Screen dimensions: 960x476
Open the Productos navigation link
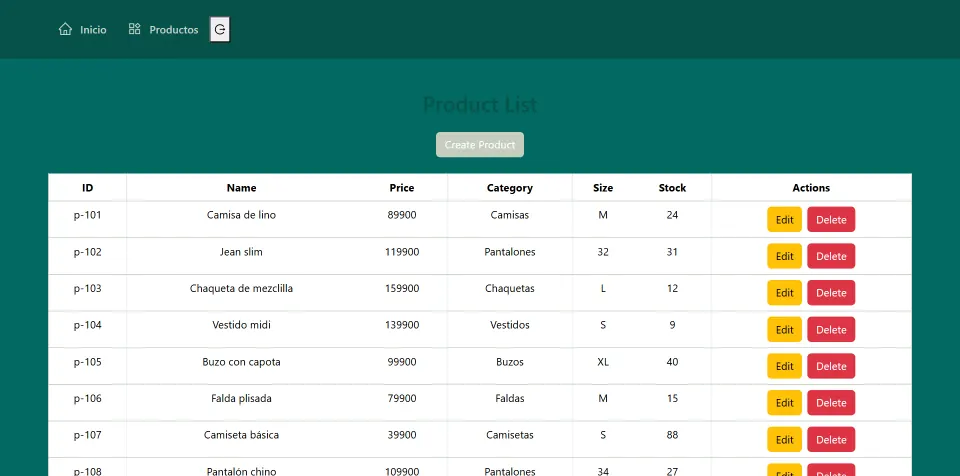[x=163, y=29]
